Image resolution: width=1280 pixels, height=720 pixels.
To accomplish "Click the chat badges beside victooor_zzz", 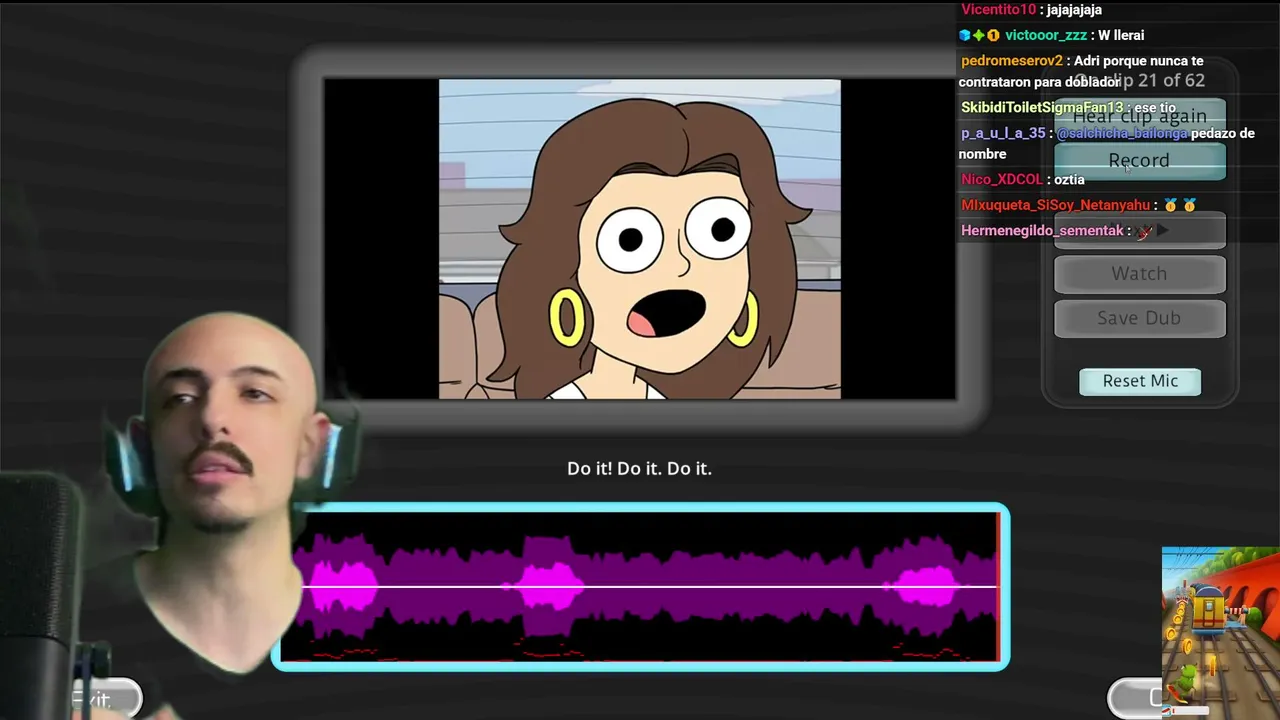I will [x=979, y=35].
